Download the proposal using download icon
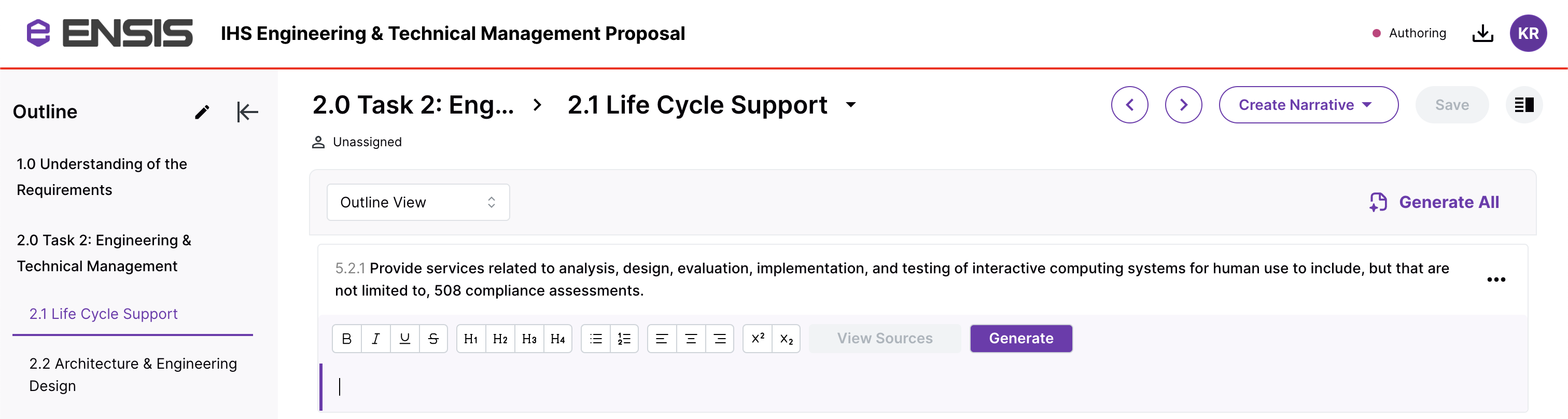Screen dimensions: 1568x419 coord(1482,34)
